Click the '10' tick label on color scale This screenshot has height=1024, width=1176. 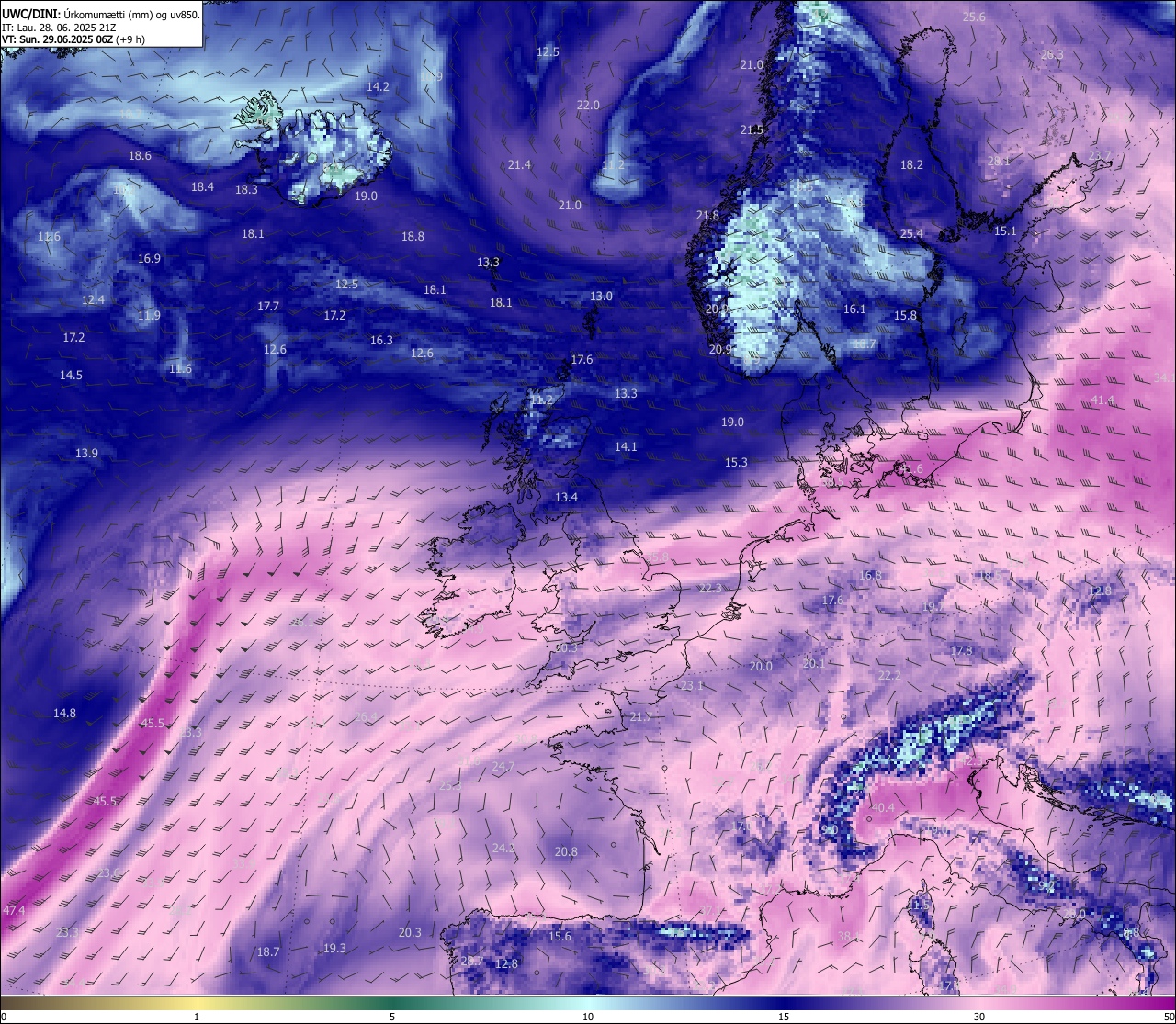click(588, 1017)
